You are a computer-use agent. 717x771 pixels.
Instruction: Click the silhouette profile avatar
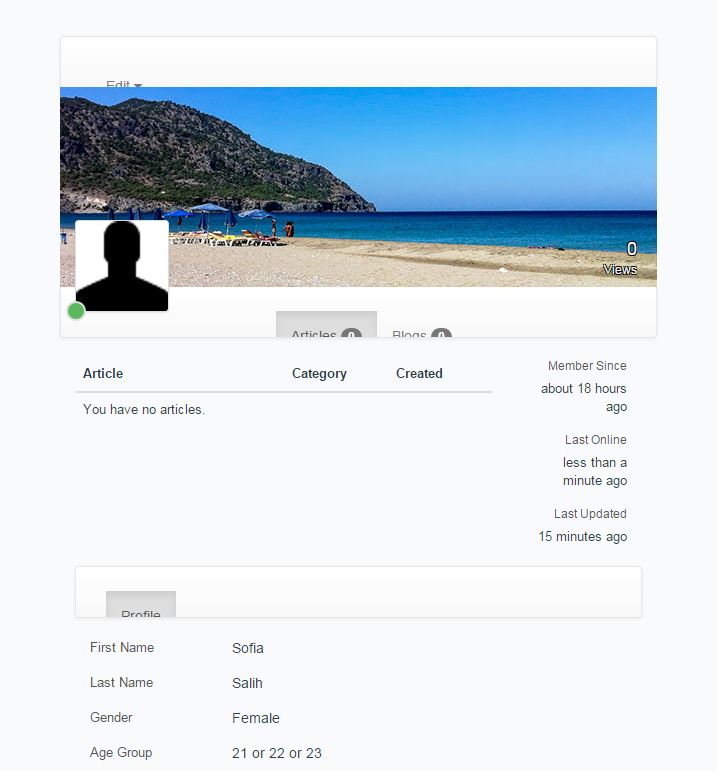(x=121, y=266)
